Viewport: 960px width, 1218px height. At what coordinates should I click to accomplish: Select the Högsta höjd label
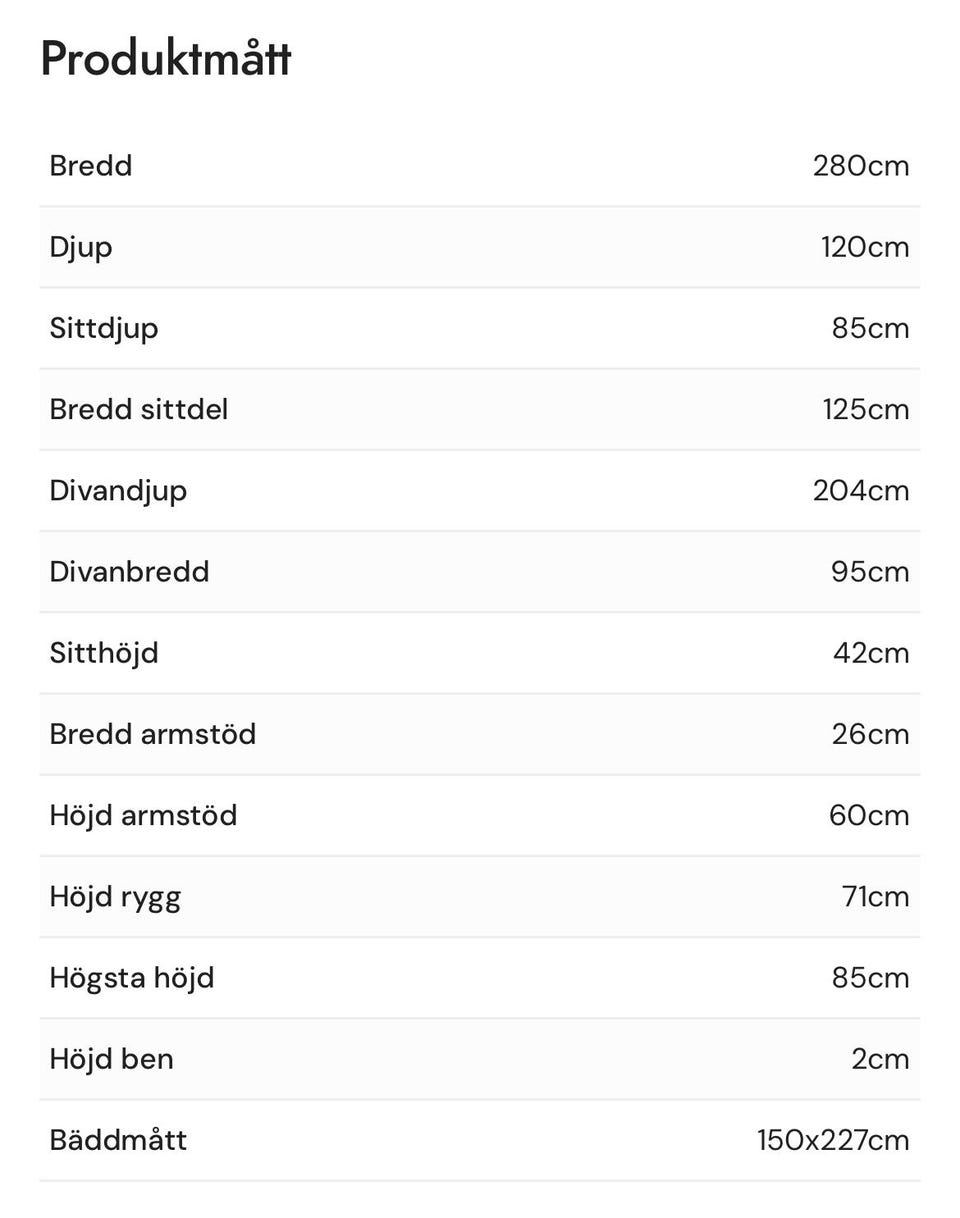click(132, 978)
